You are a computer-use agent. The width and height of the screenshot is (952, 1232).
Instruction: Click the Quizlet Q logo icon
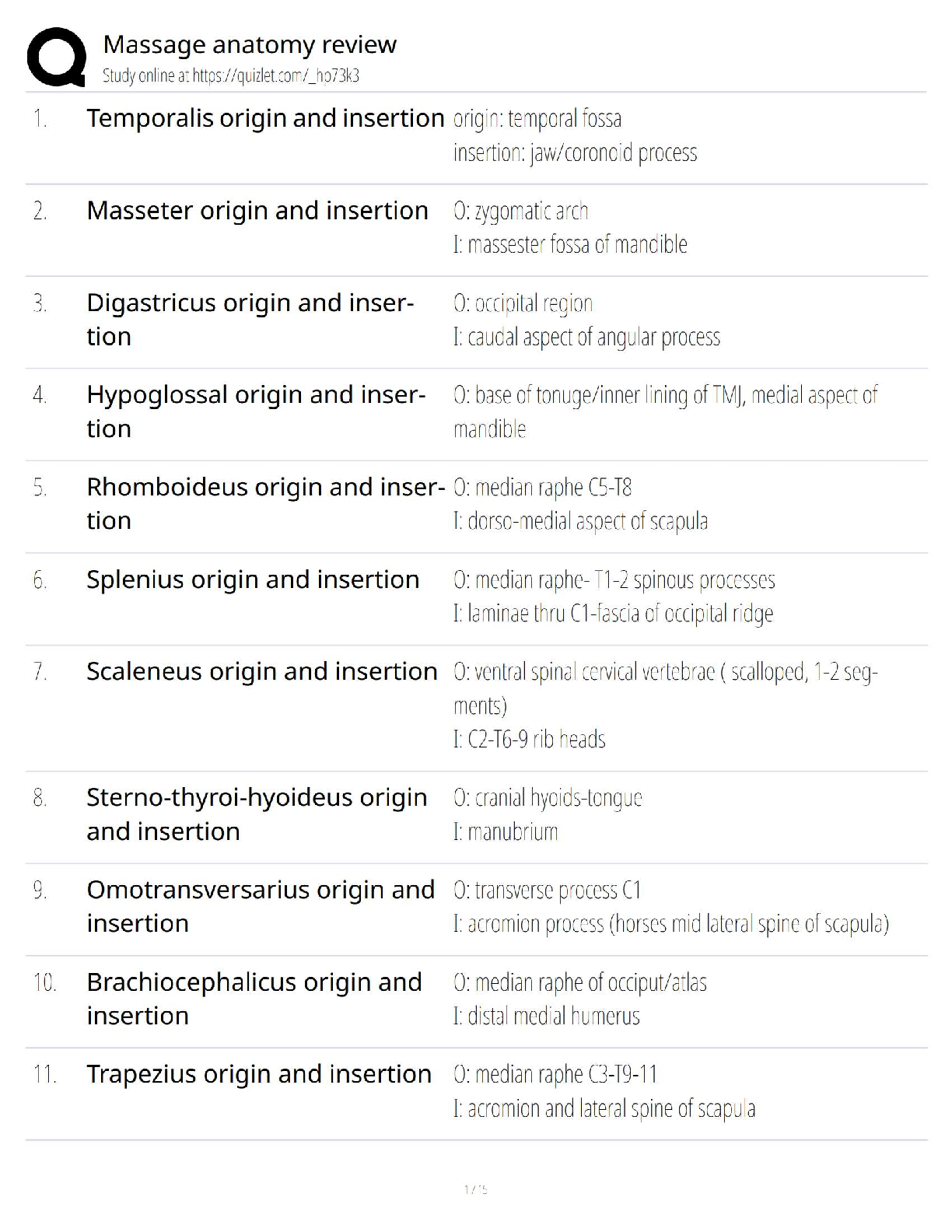[x=56, y=57]
